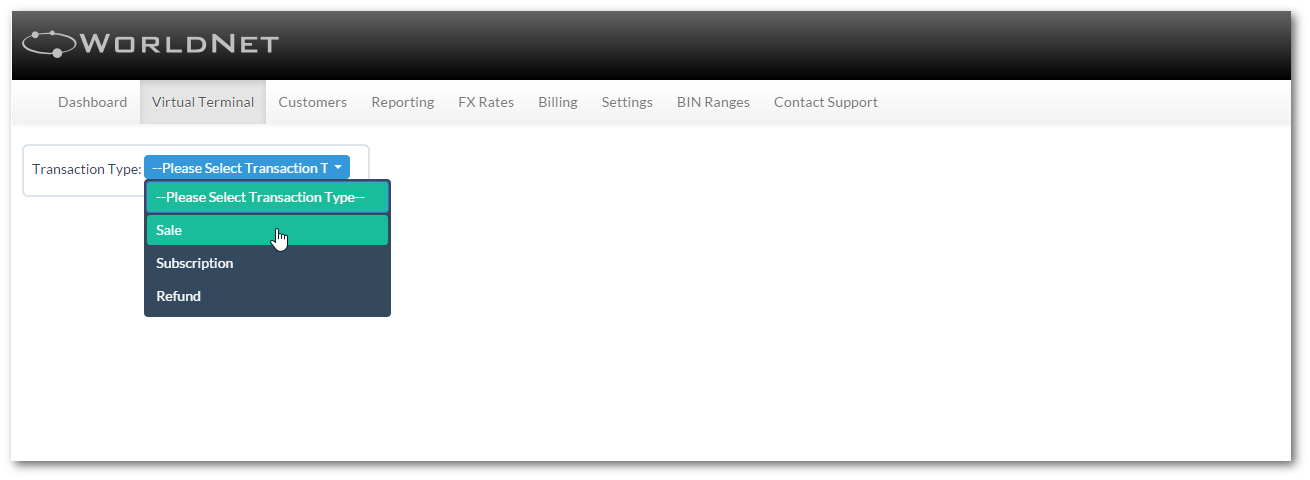Click the dropdown caret arrow
This screenshot has height=480, width=1310.
pos(339,168)
